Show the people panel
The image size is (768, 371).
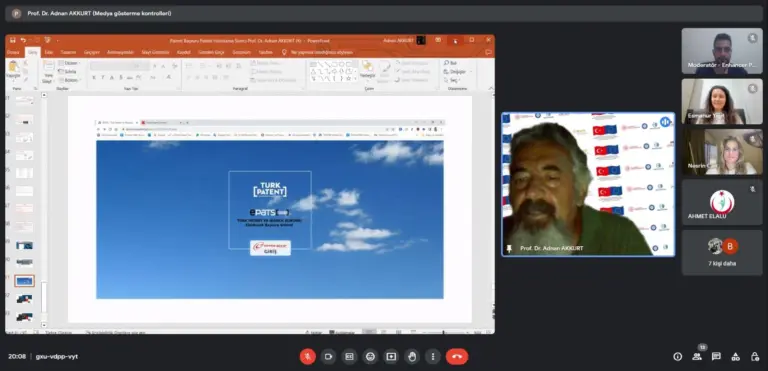coord(697,357)
